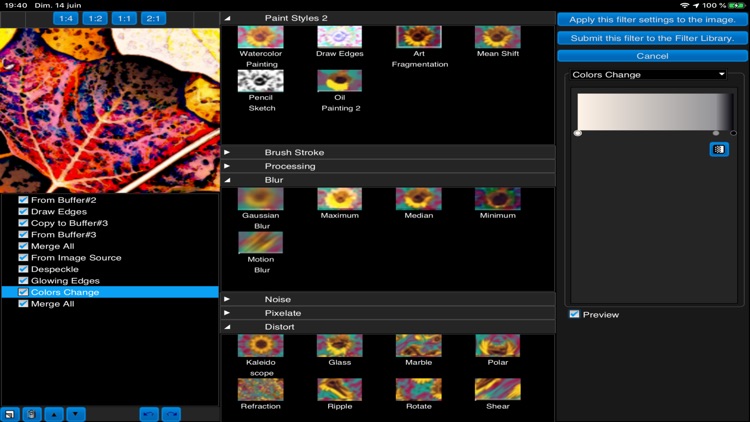Tap the battery indicator in status bar
The height and width of the screenshot is (422, 750).
737,5
